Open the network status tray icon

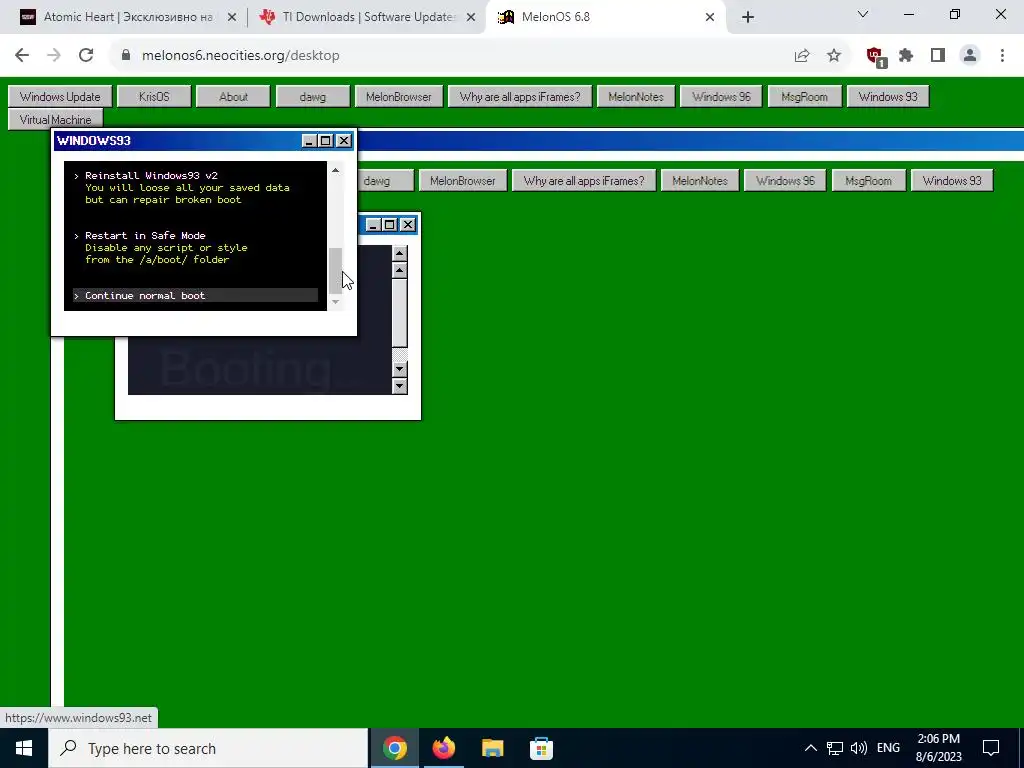835,748
